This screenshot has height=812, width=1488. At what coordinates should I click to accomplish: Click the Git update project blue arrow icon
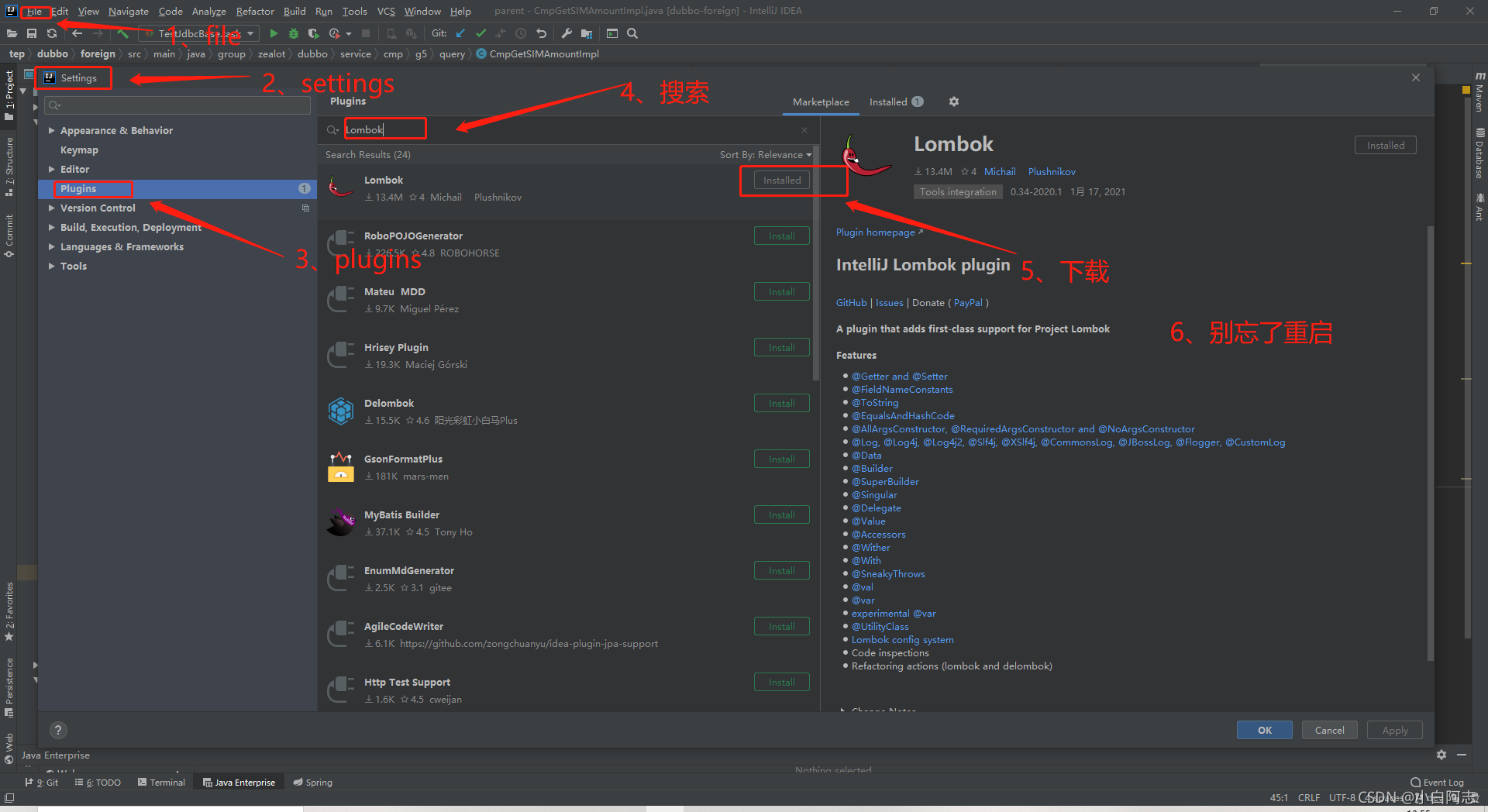tap(460, 33)
